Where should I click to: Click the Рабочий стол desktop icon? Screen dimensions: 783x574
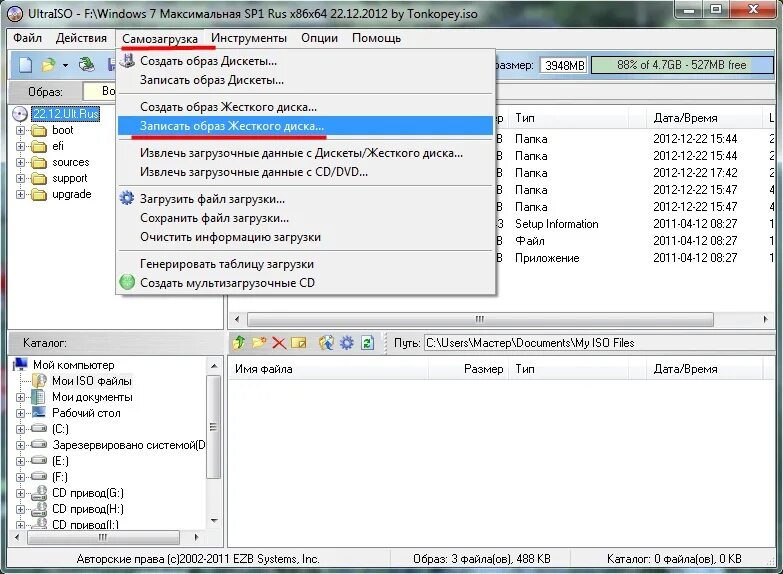point(38,412)
